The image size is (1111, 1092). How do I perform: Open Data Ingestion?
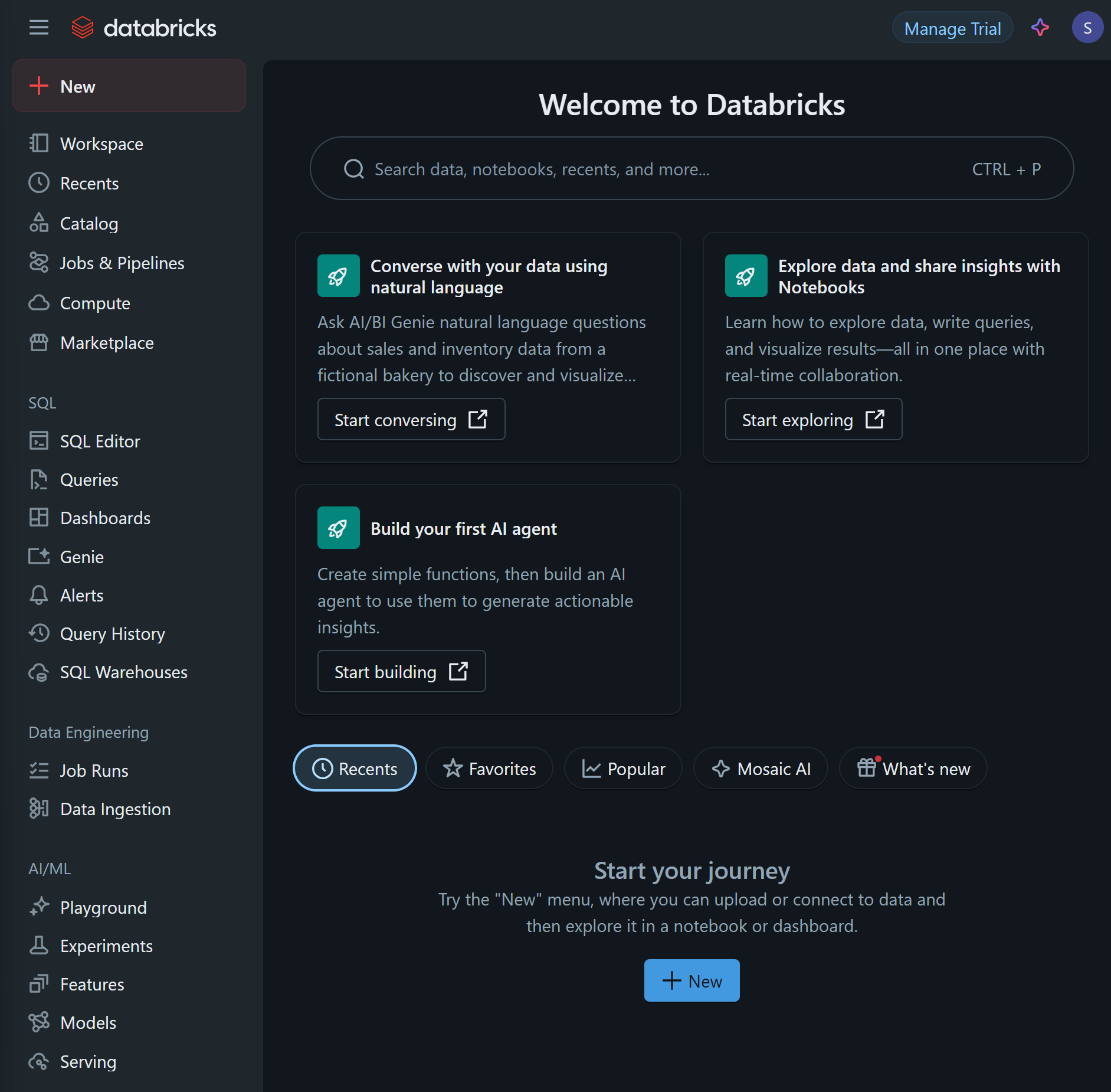[x=129, y=809]
